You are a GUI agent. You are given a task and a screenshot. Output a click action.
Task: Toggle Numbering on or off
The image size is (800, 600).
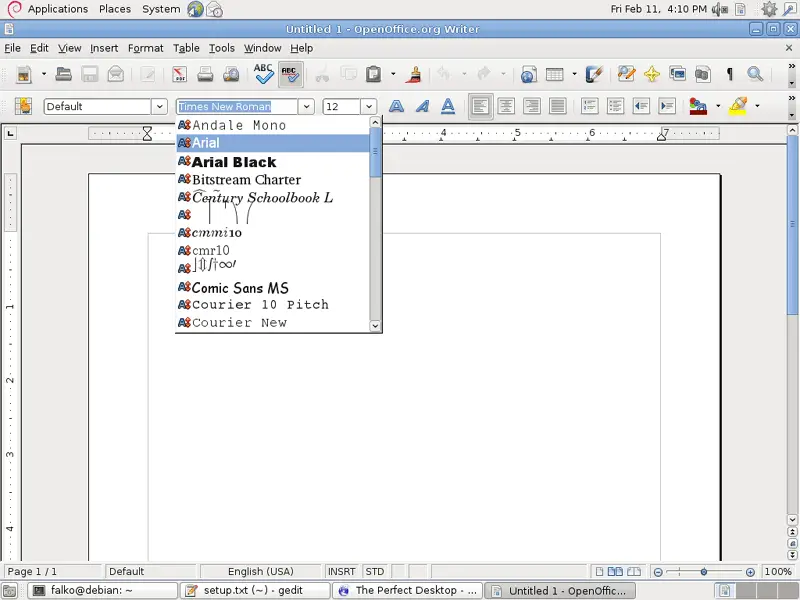click(590, 106)
